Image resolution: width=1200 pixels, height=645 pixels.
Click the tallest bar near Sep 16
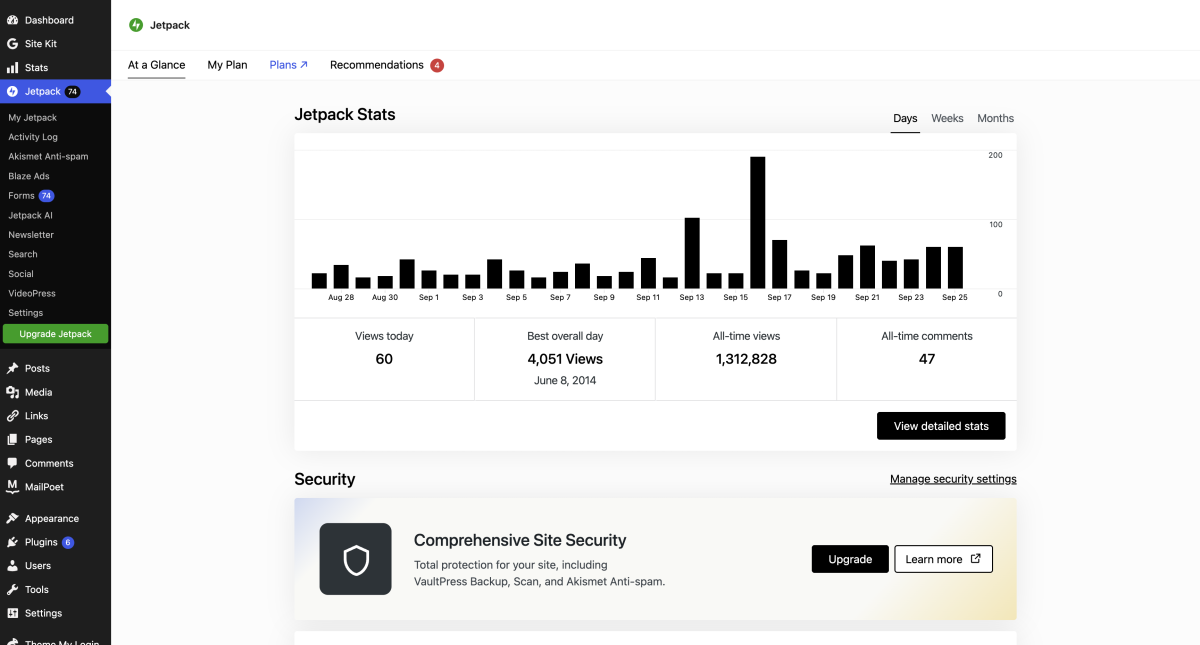(758, 223)
